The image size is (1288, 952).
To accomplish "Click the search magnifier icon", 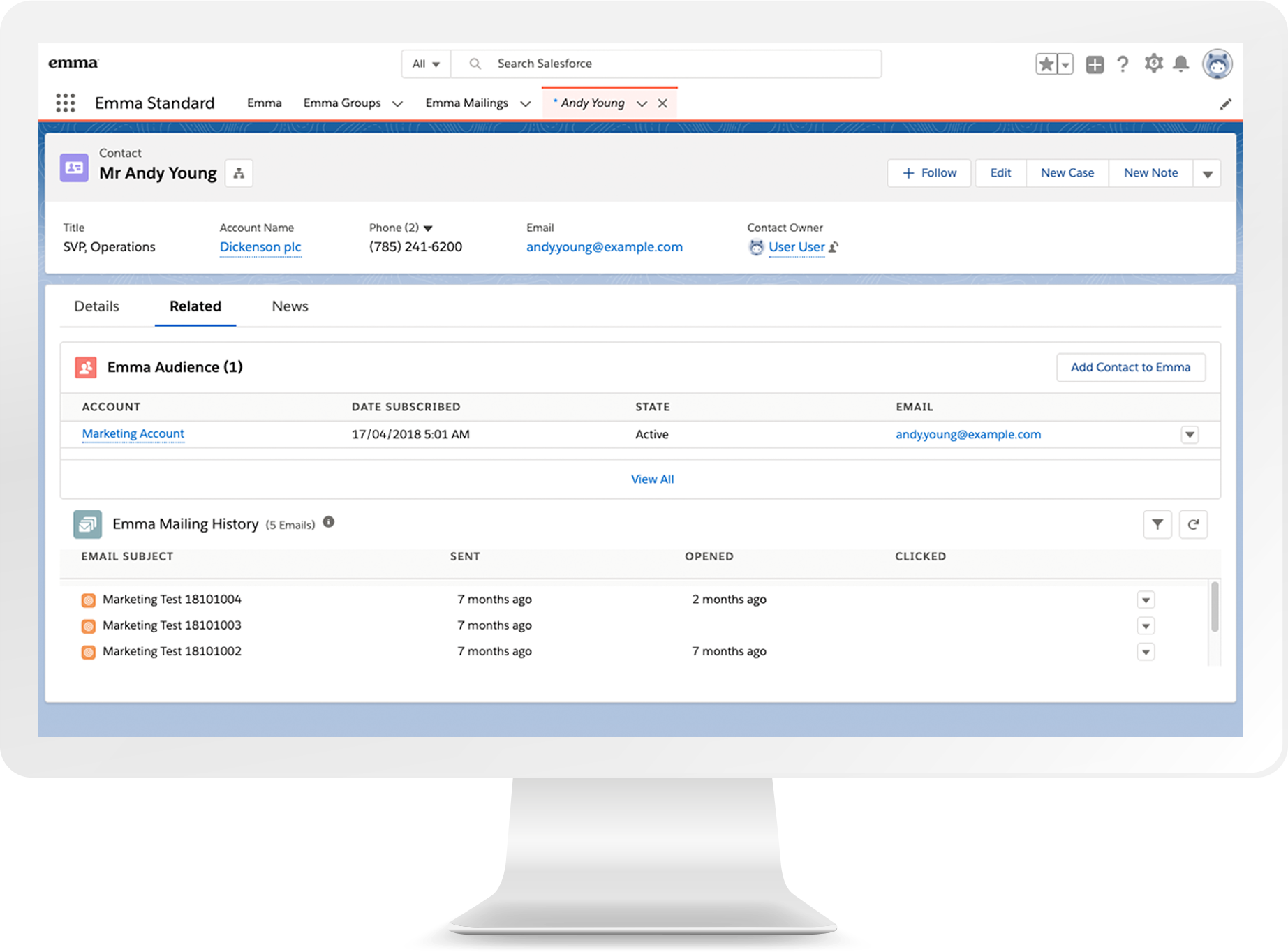I will (x=475, y=64).
